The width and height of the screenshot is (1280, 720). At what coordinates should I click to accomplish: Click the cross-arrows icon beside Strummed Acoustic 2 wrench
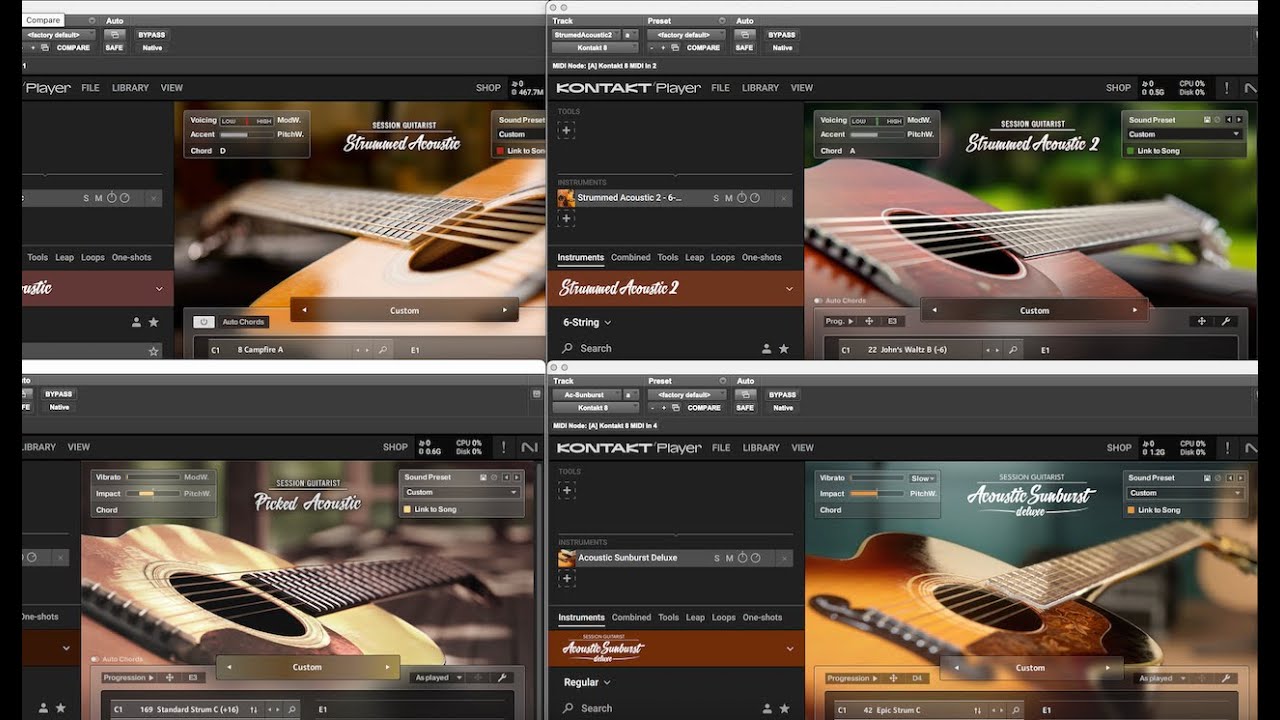click(x=1201, y=321)
